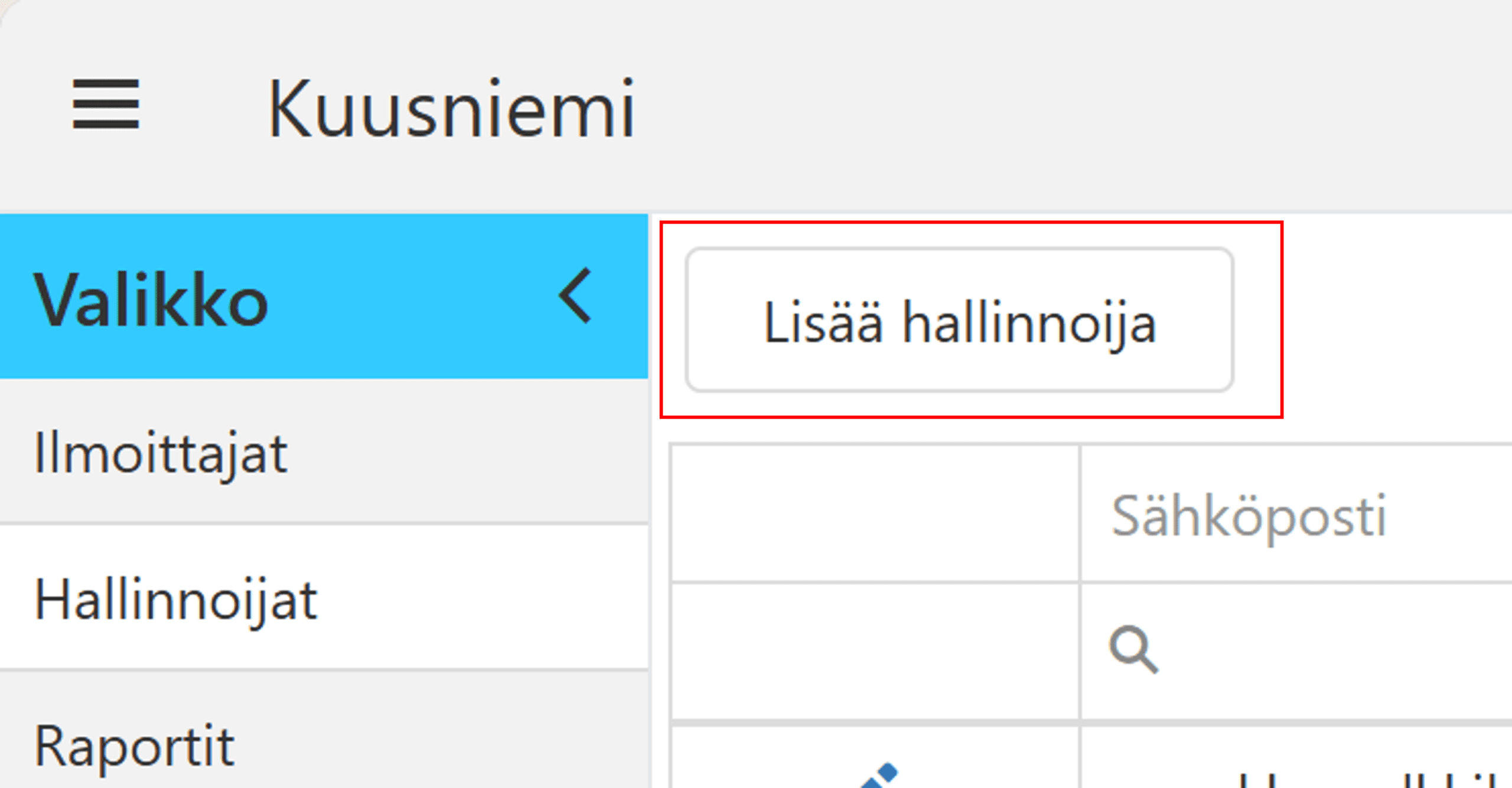Image resolution: width=1512 pixels, height=788 pixels.
Task: Go to Raportit in the sidebar
Action: pos(135,746)
